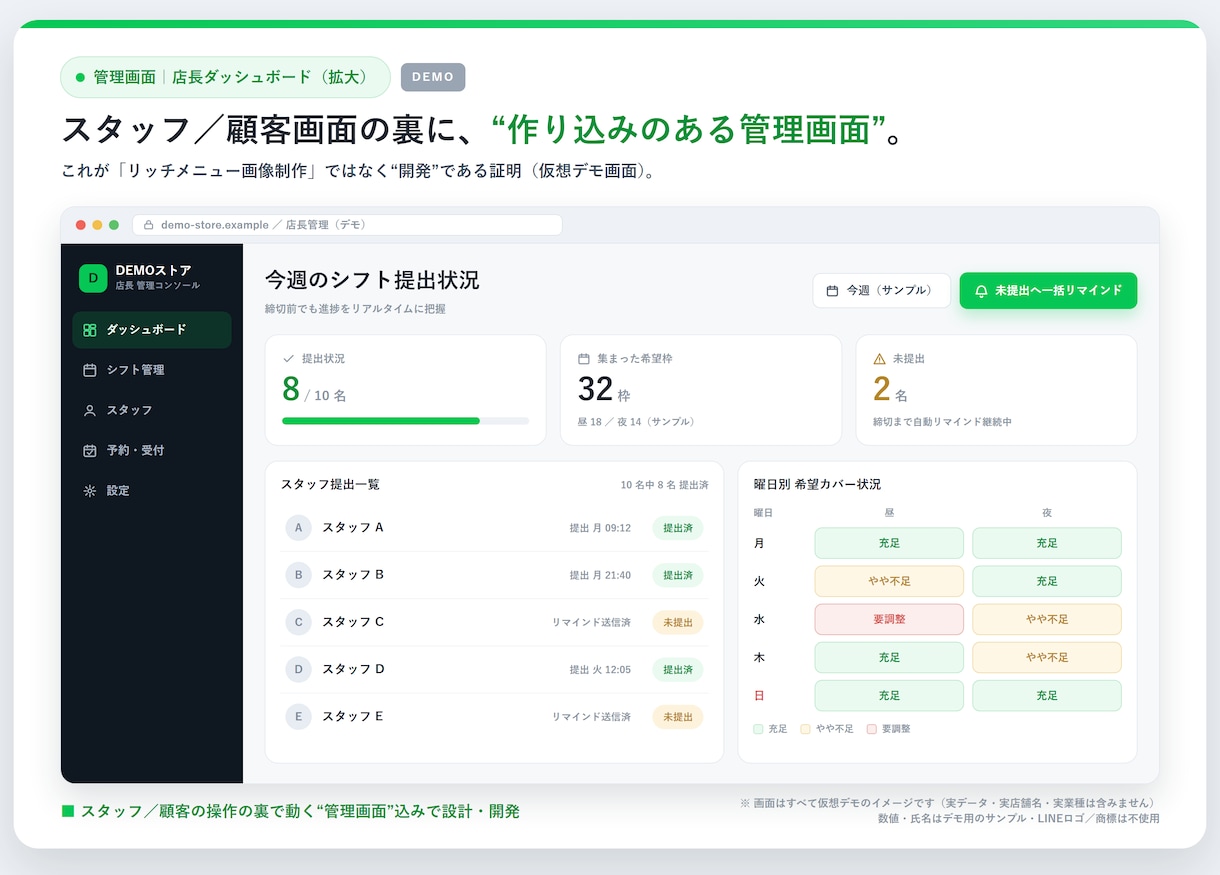This screenshot has height=875, width=1220.
Task: Open 予約・受付 in the sidebar
Action: 152,451
